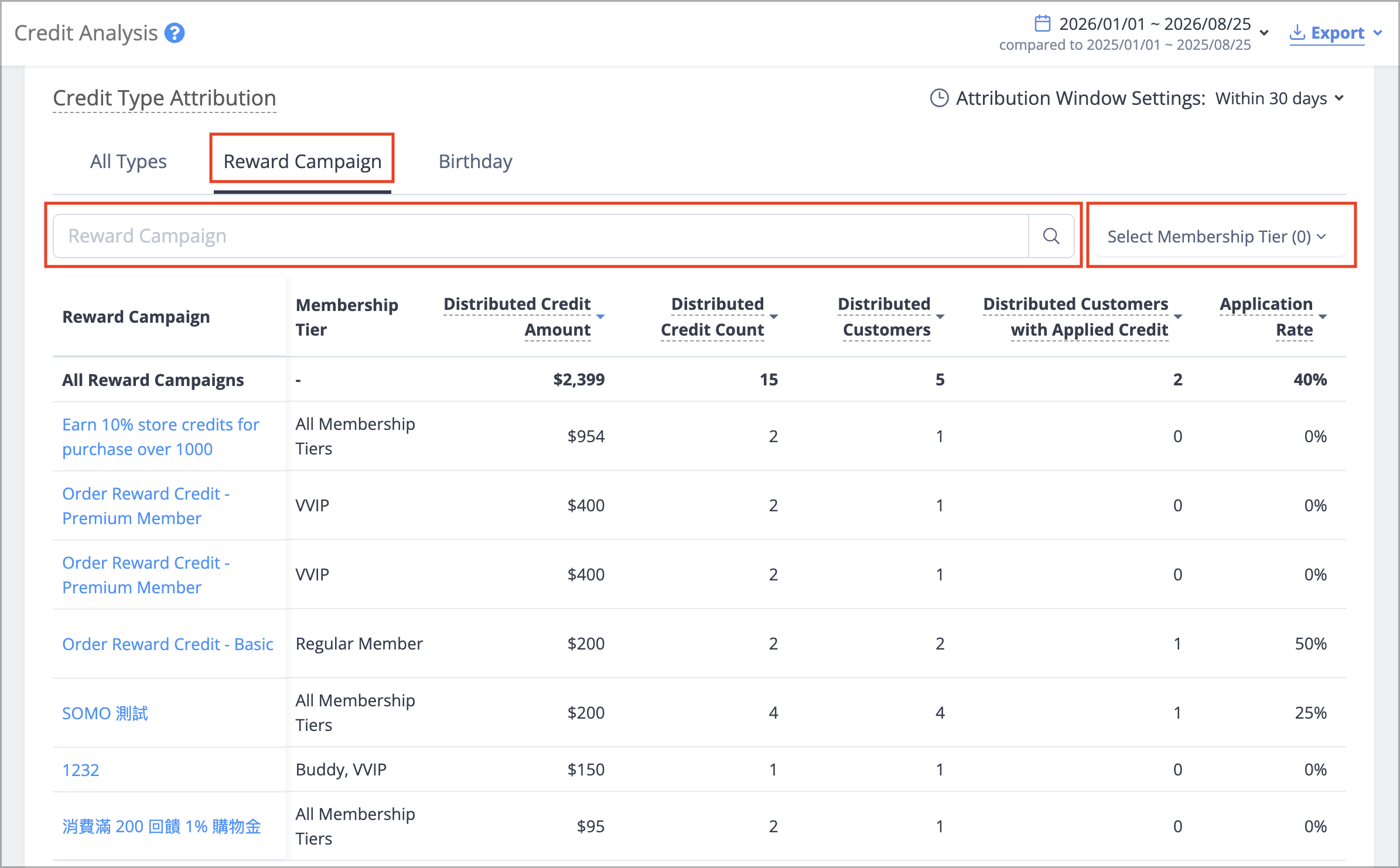Click the Credit Type Attribution heading
This screenshot has width=1400, height=868.
coord(165,98)
